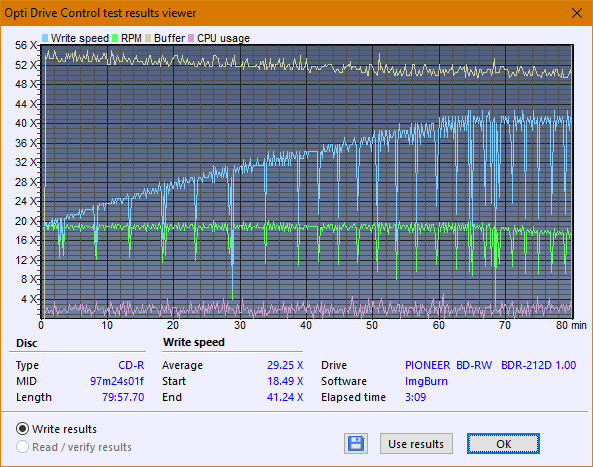Click the ImgBurn software label
The height and width of the screenshot is (467, 593).
click(x=426, y=381)
